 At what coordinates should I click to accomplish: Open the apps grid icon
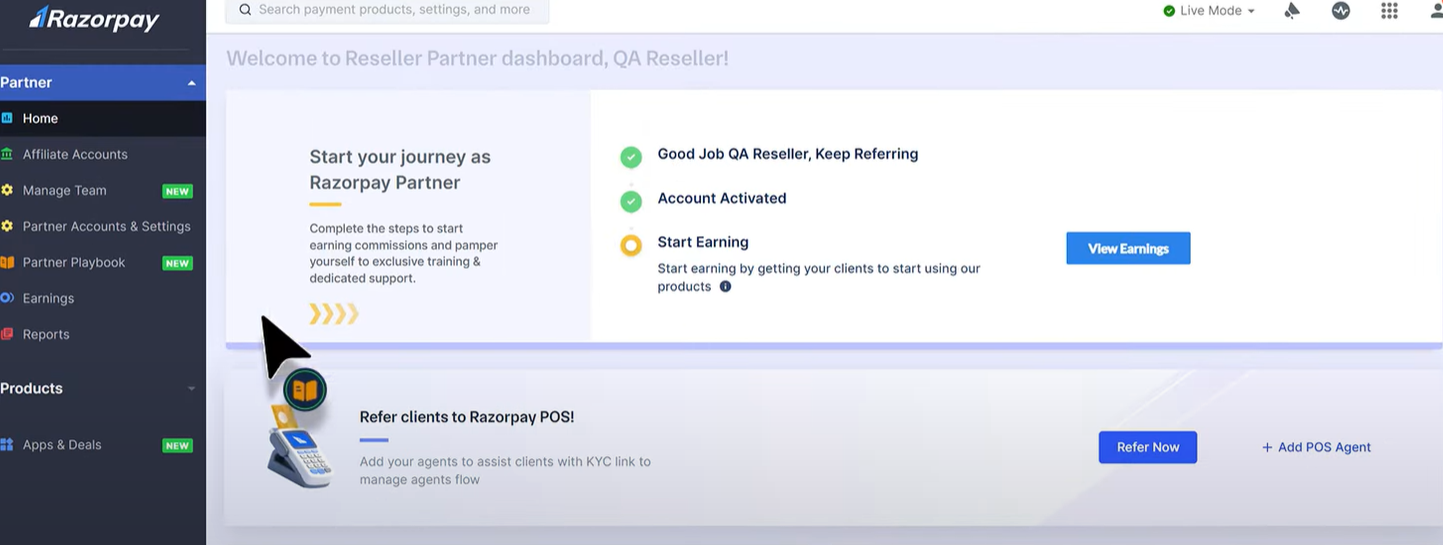[x=1389, y=11]
